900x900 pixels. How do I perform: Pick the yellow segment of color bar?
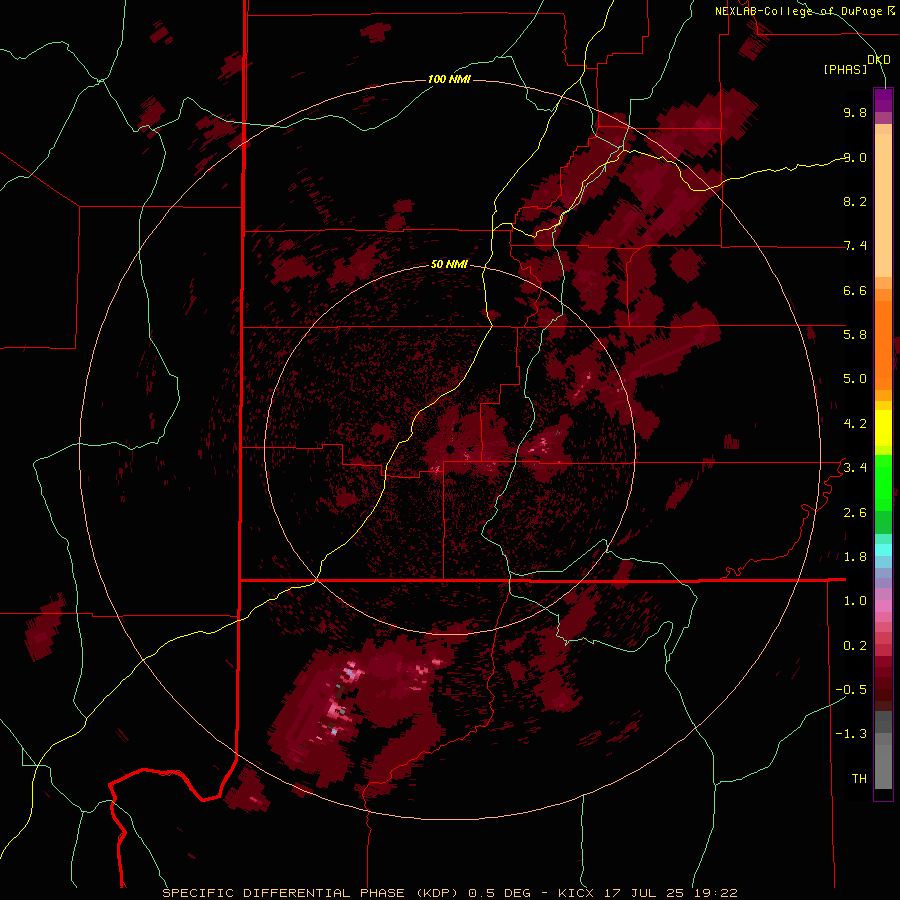click(883, 428)
